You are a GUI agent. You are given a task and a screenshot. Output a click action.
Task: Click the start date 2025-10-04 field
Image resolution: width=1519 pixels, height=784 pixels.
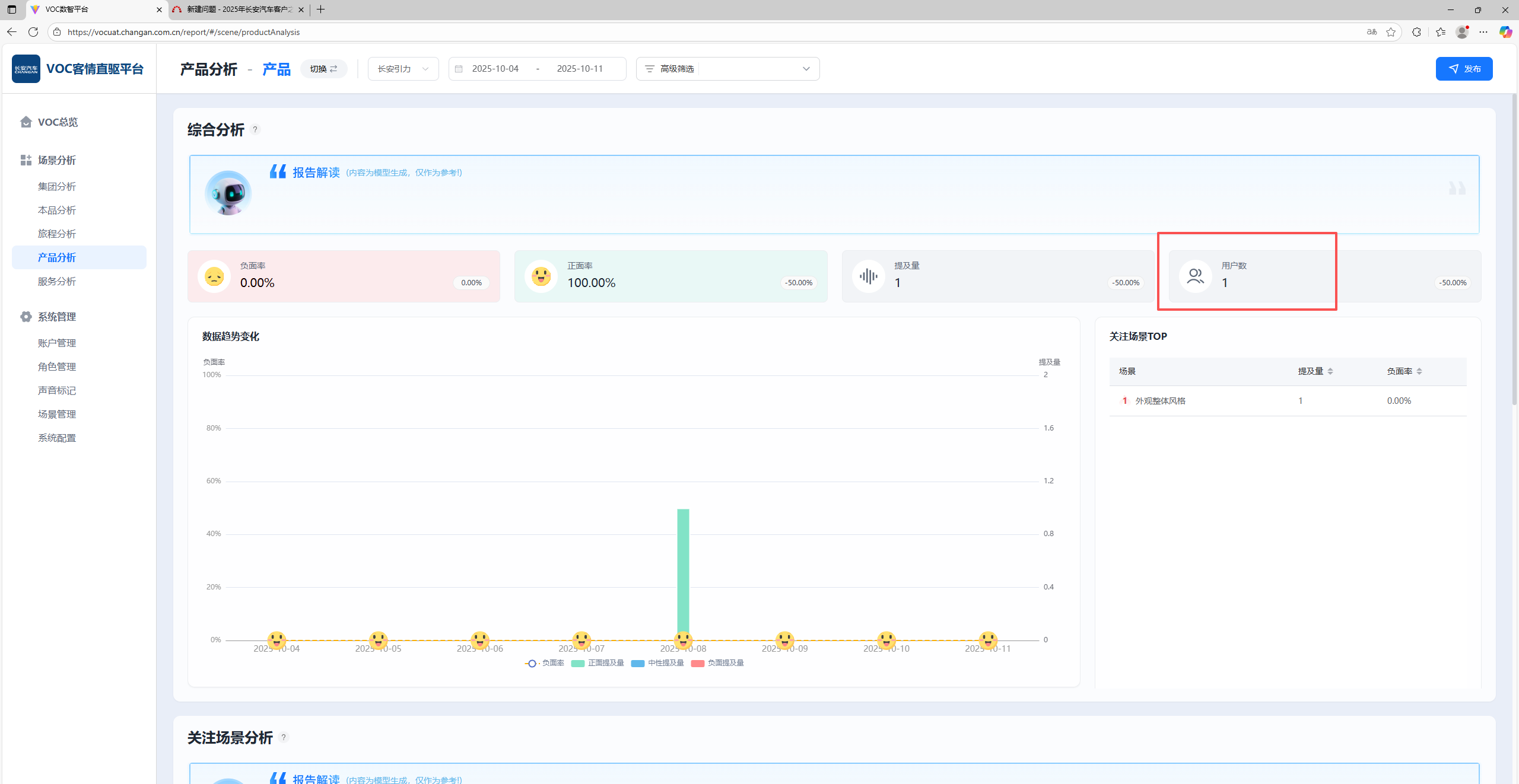click(x=495, y=69)
